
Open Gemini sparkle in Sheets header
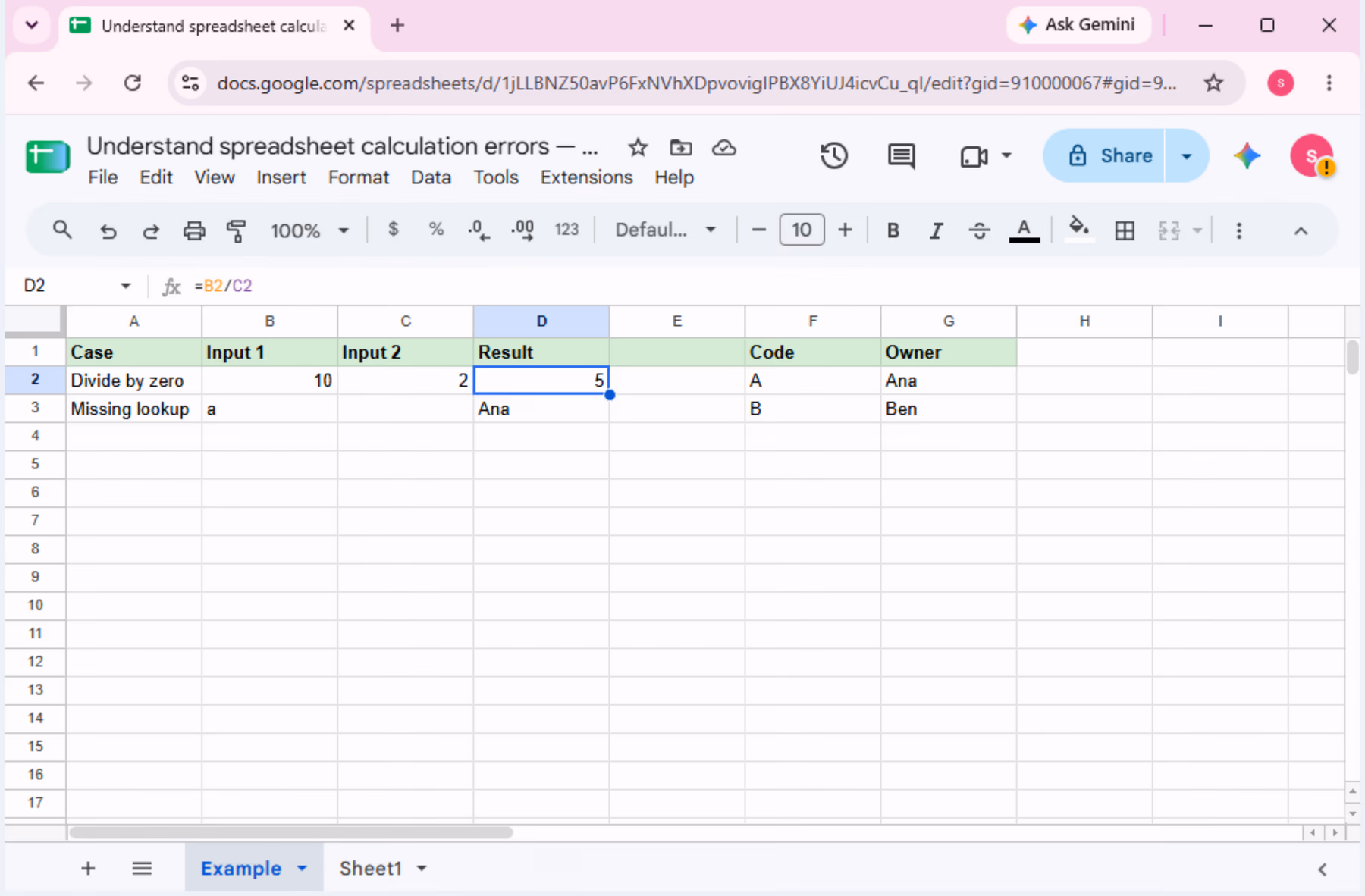[x=1247, y=156]
